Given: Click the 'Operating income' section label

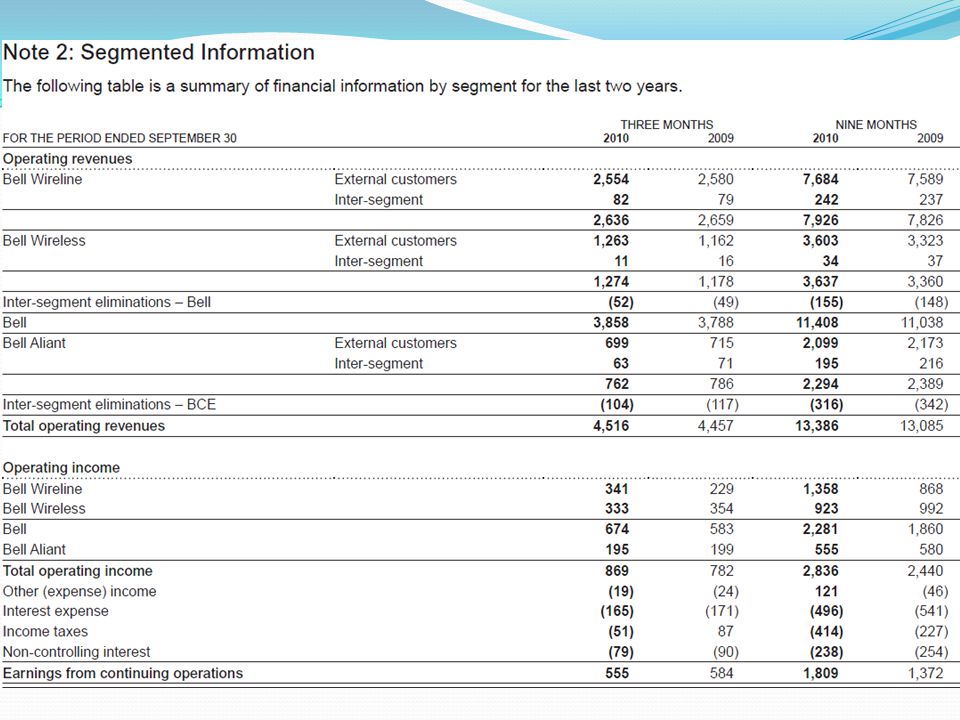Looking at the screenshot, I should (61, 468).
